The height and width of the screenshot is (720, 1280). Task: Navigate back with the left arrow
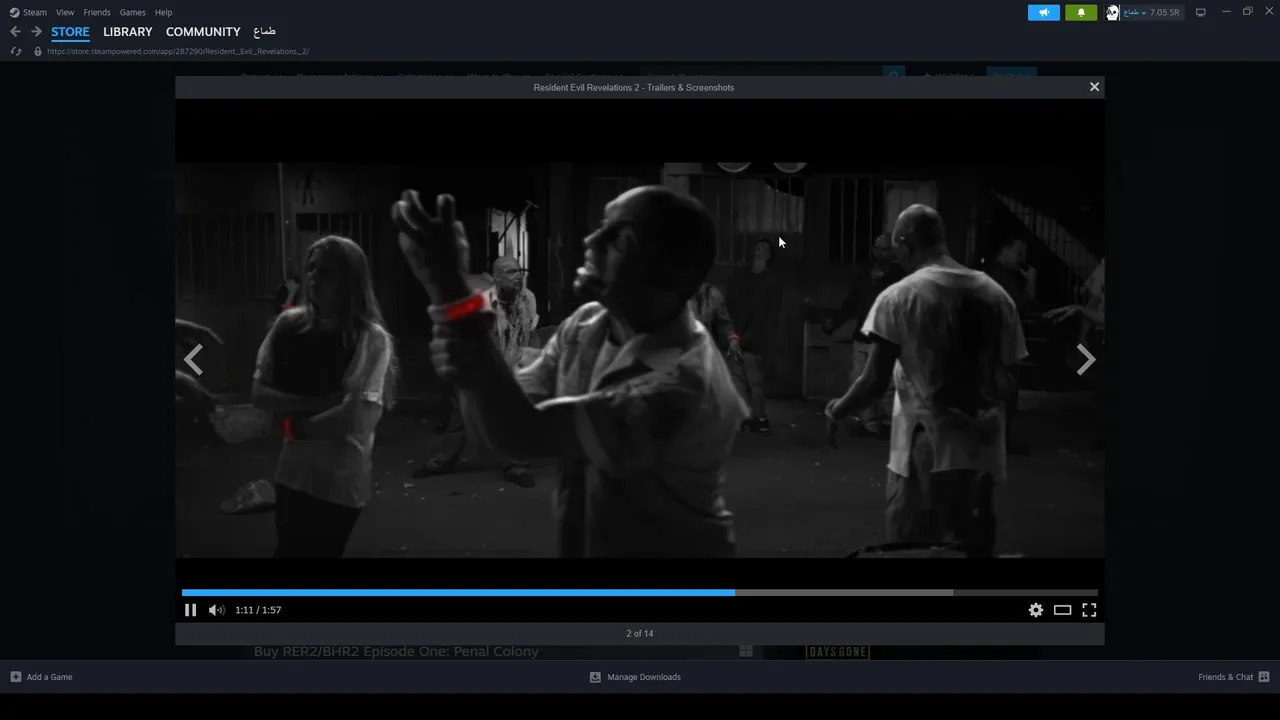(x=15, y=32)
